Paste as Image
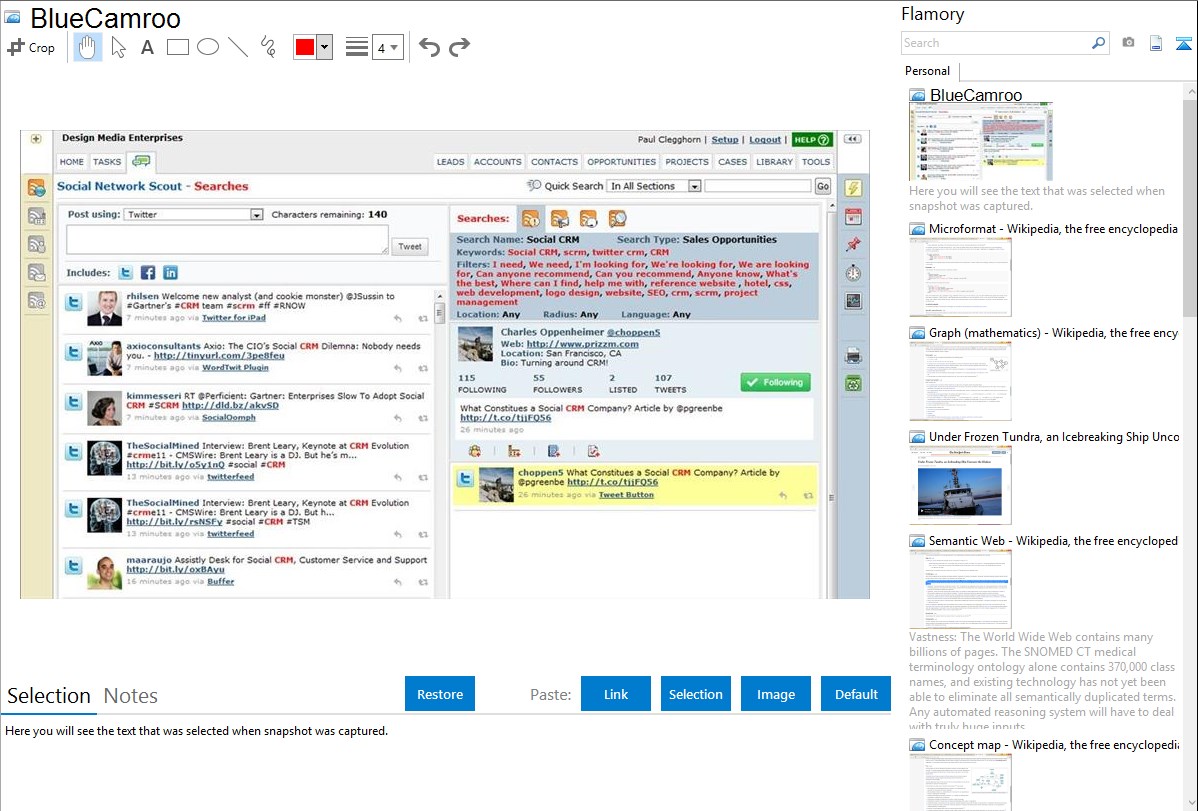Viewport: 1198px width, 811px height. coord(775,694)
